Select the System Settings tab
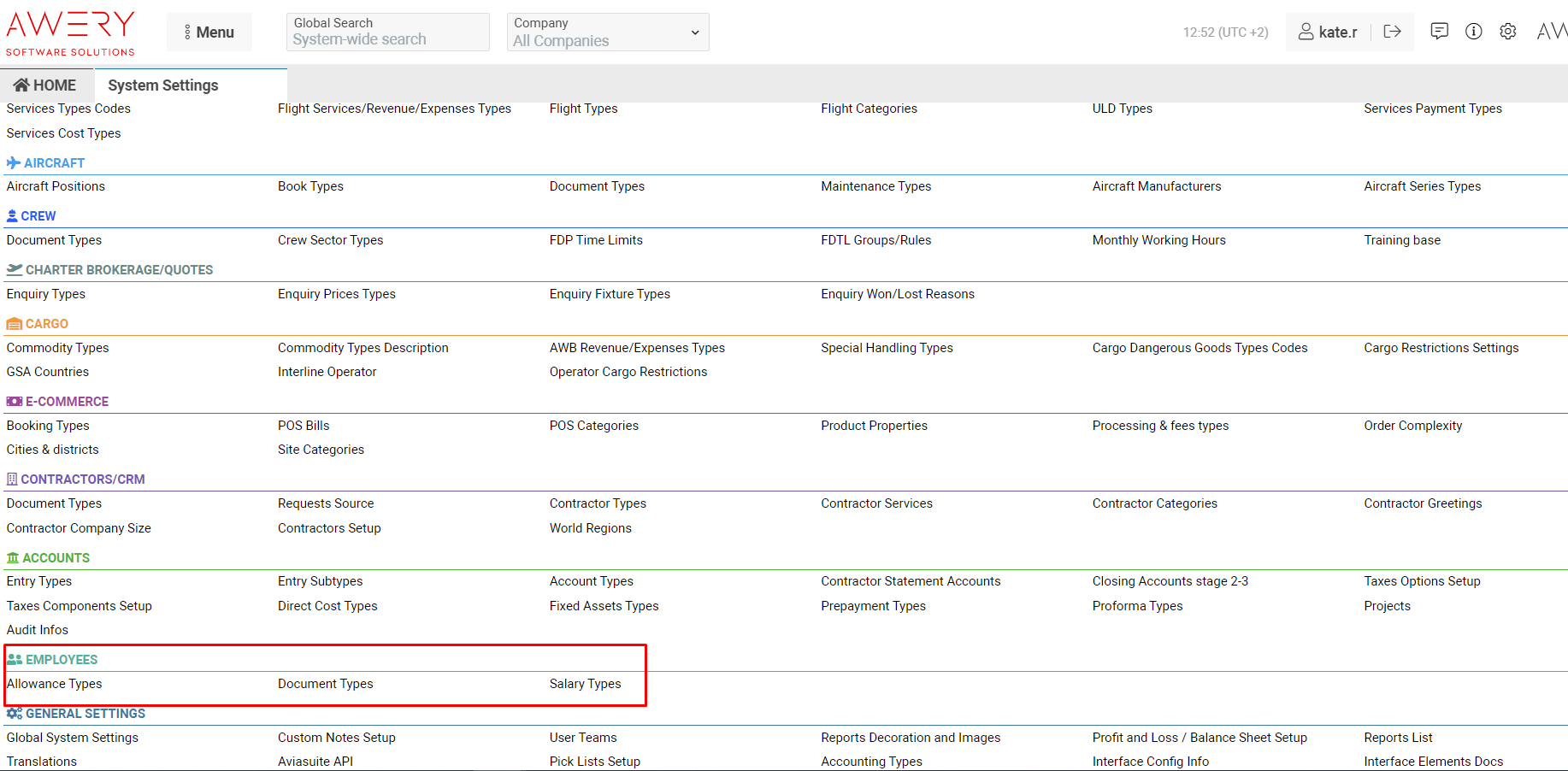 pyautogui.click(x=163, y=85)
